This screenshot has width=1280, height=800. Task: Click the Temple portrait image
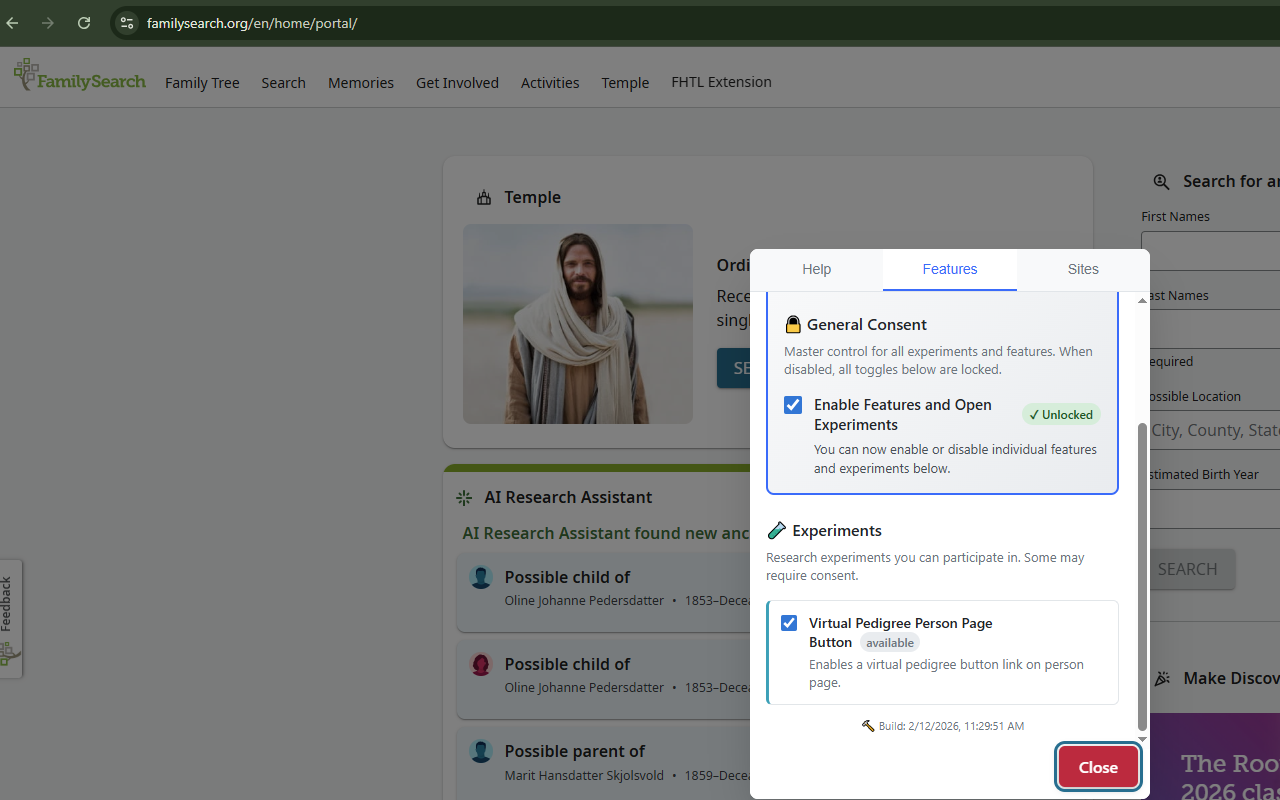[x=578, y=324]
